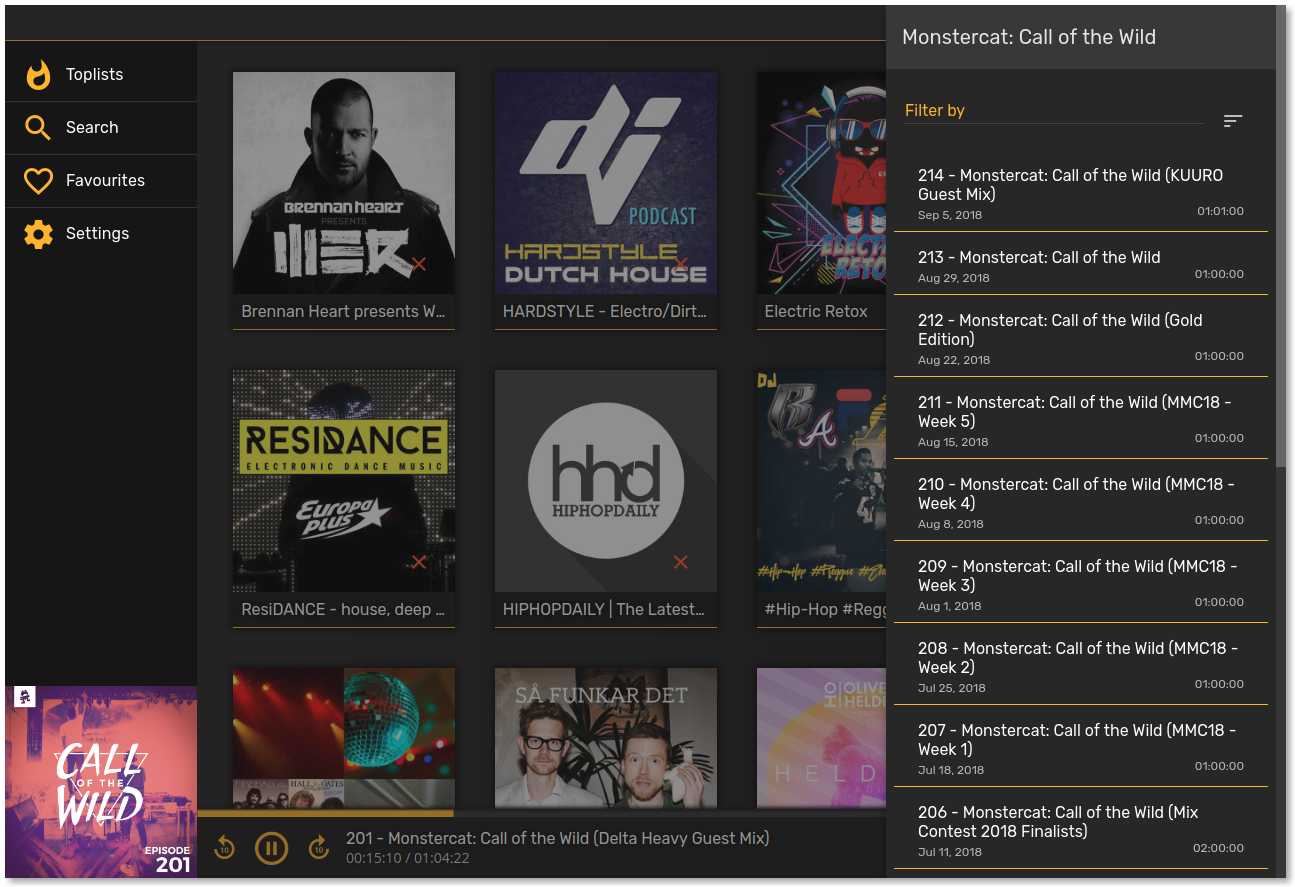The height and width of the screenshot is (887, 1295).
Task: Click the magnifying glass Search icon
Action: [38, 128]
